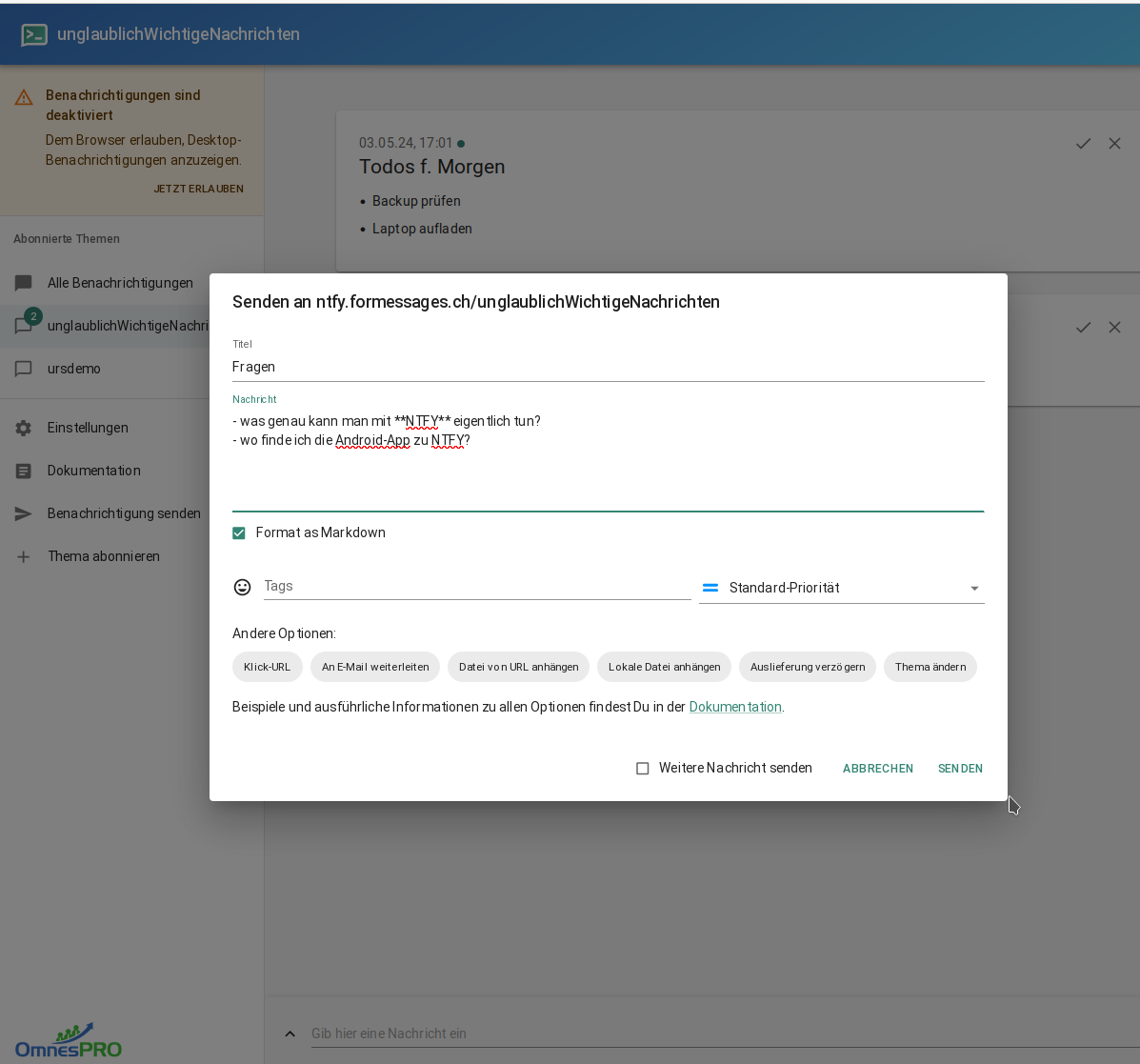This screenshot has width=1140, height=1064.
Task: Click the plus icon for Thema abonnieren
Action: [24, 557]
